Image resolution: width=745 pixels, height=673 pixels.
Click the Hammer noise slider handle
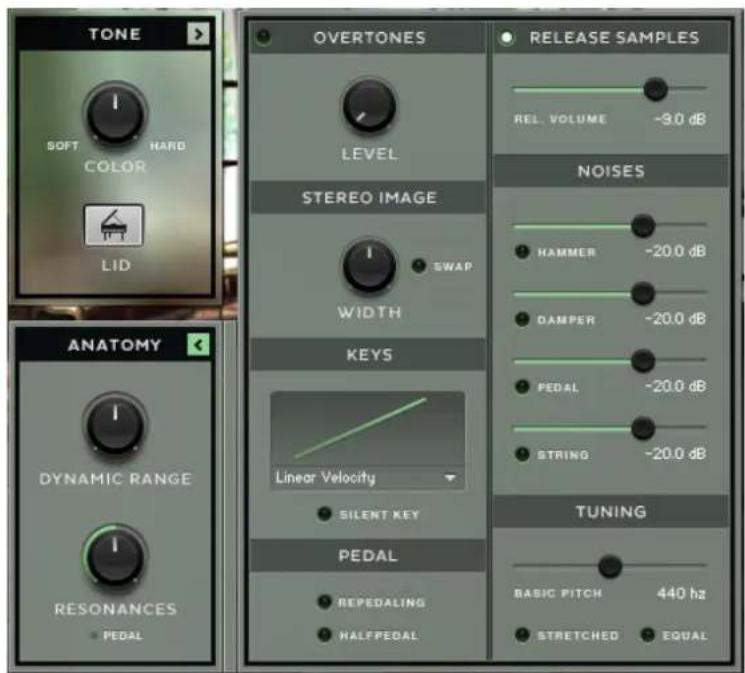tap(643, 226)
